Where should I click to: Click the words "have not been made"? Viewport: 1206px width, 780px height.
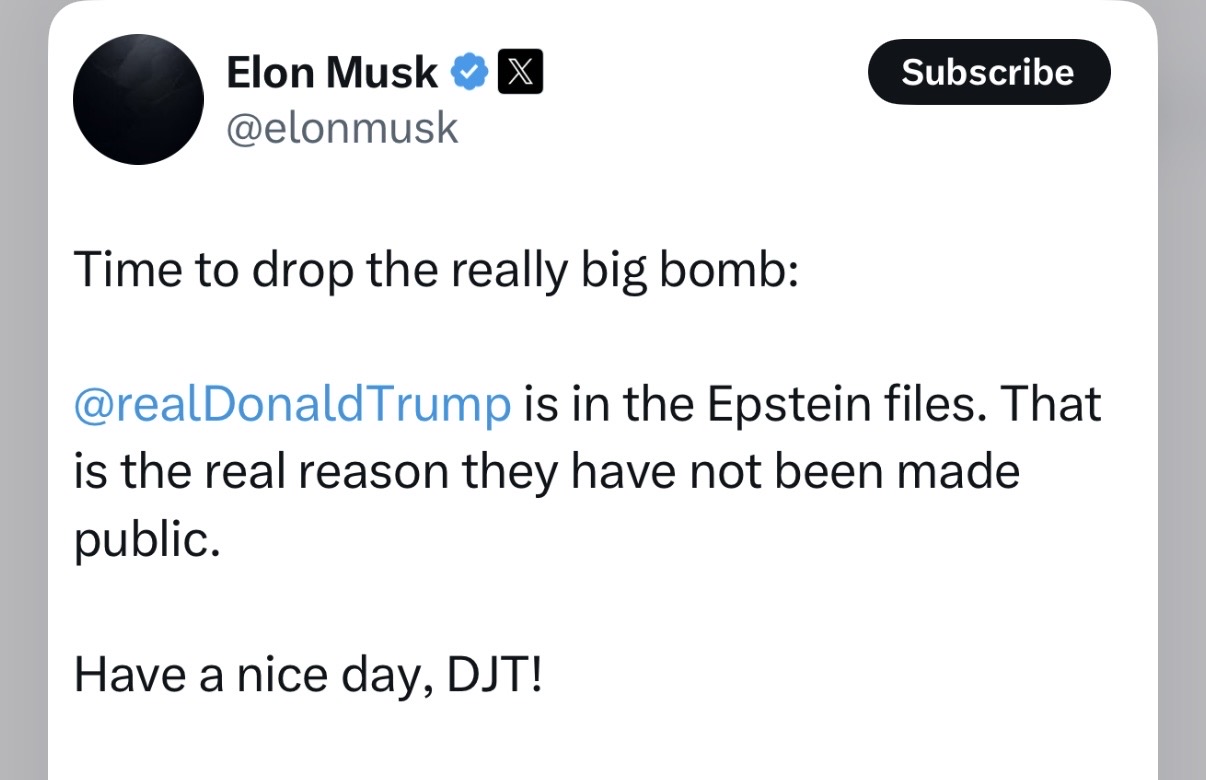[795, 472]
